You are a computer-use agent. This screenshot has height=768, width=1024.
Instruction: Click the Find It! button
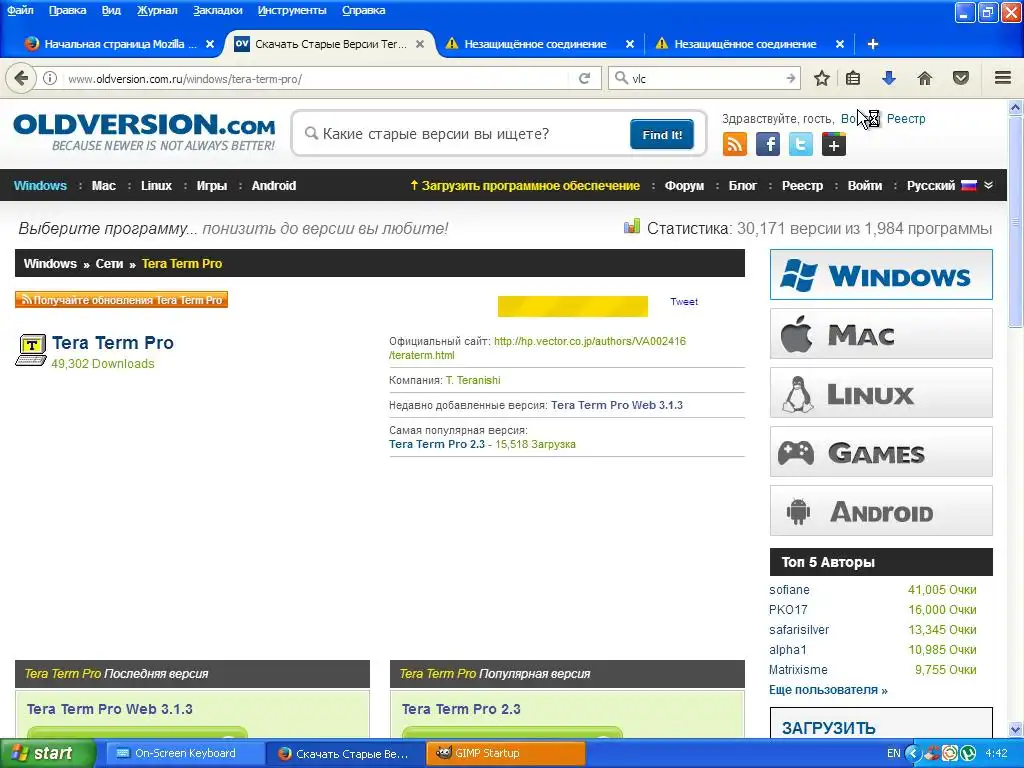pyautogui.click(x=662, y=135)
